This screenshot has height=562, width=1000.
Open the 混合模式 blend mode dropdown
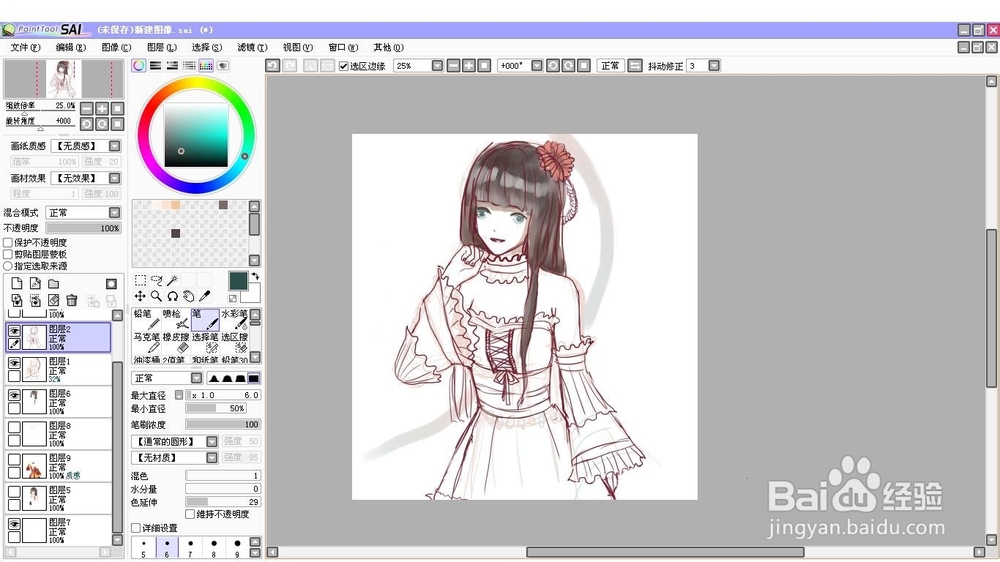115,212
